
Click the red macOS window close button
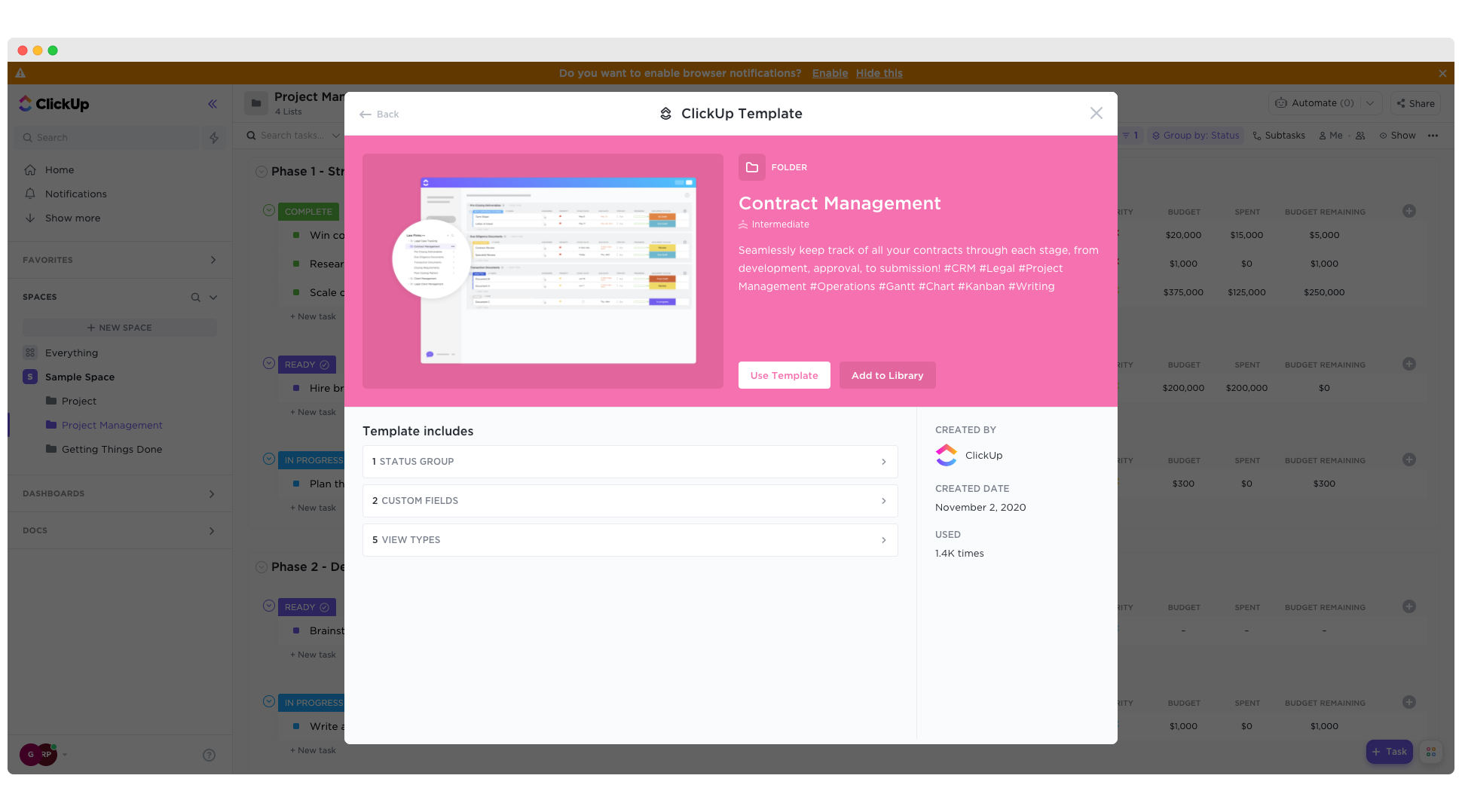tap(23, 50)
